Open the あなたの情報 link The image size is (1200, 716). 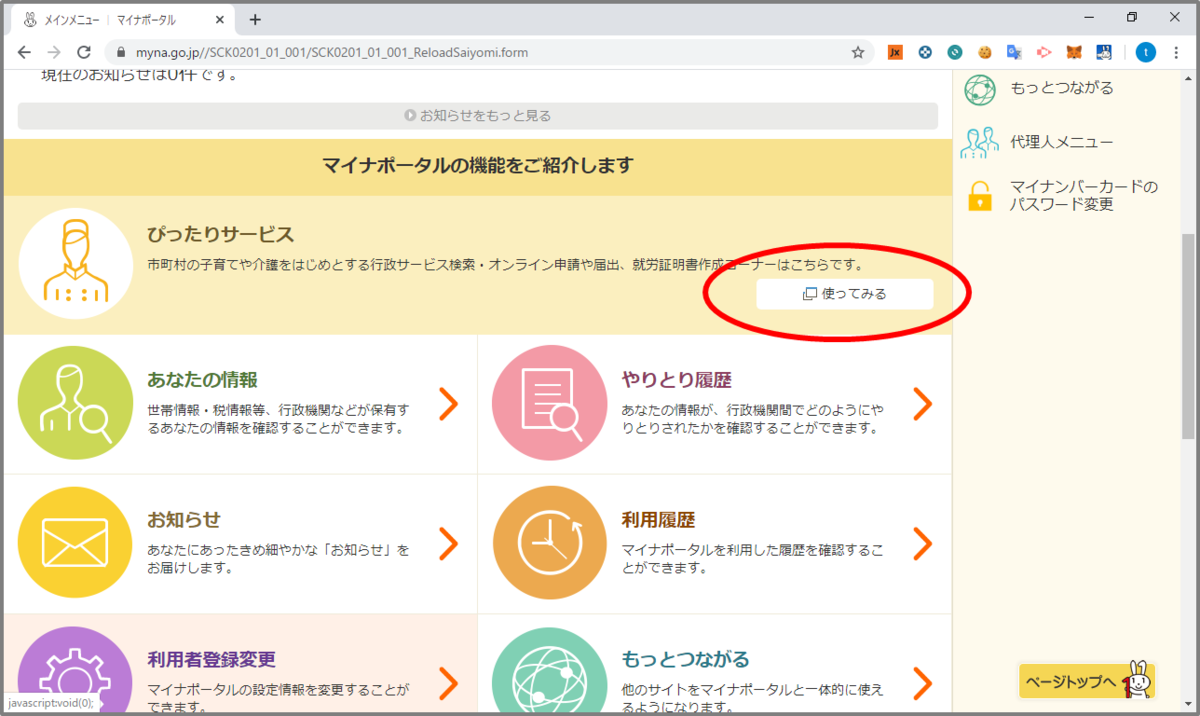pyautogui.click(x=202, y=380)
